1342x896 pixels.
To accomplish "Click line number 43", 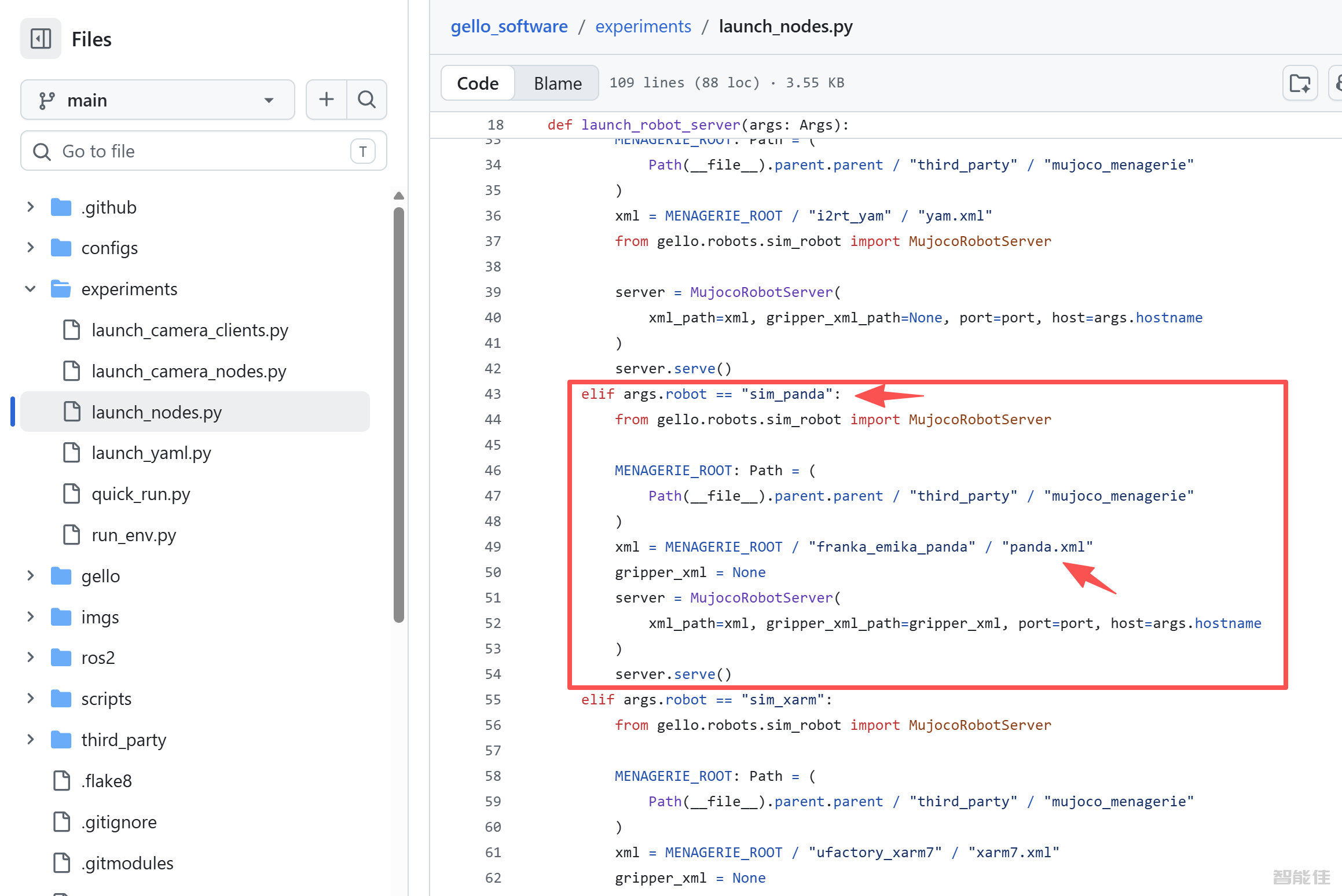I will point(493,394).
